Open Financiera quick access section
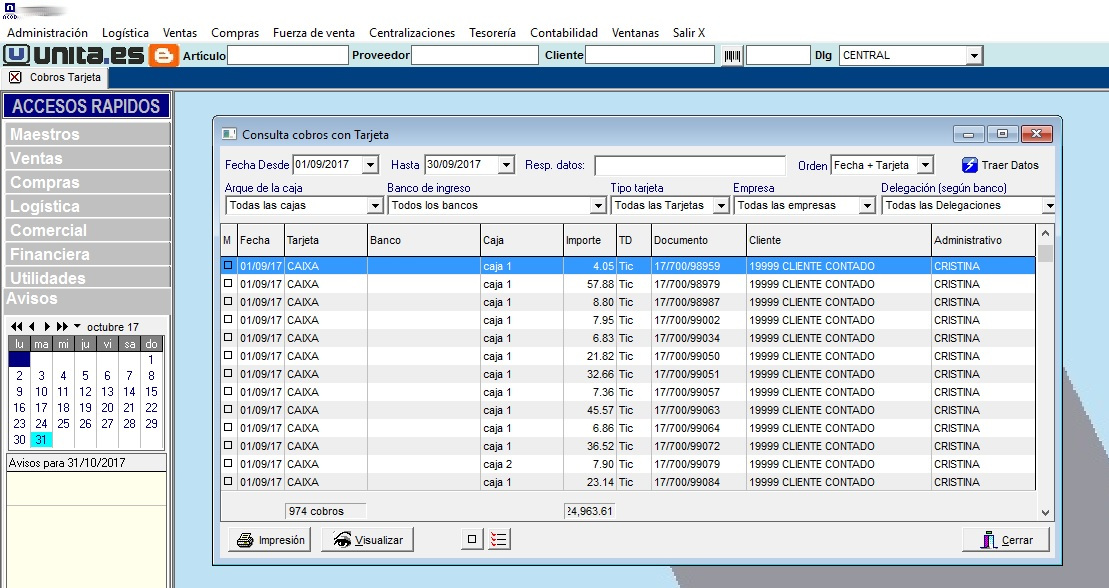1109x588 pixels. click(87, 254)
